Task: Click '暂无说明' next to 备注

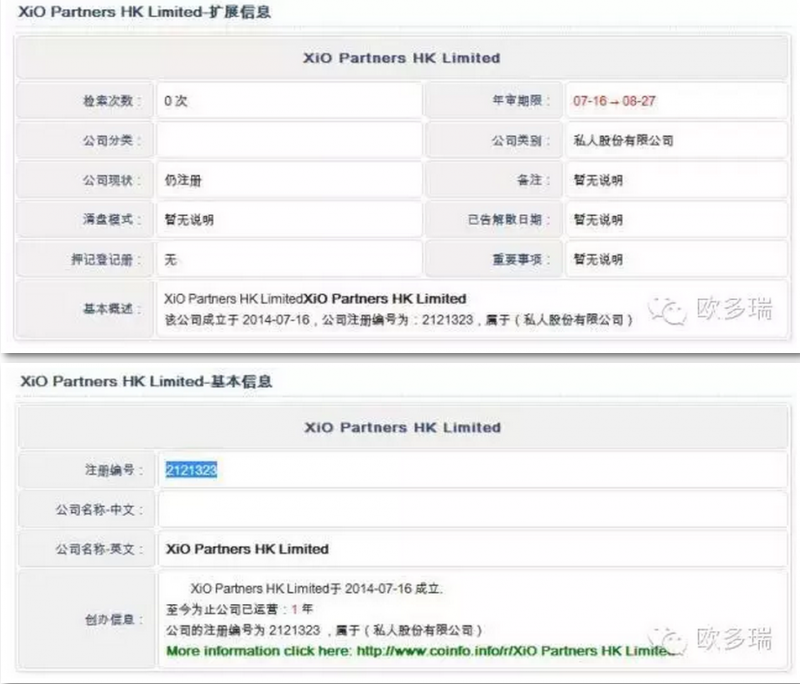Action: 598,180
